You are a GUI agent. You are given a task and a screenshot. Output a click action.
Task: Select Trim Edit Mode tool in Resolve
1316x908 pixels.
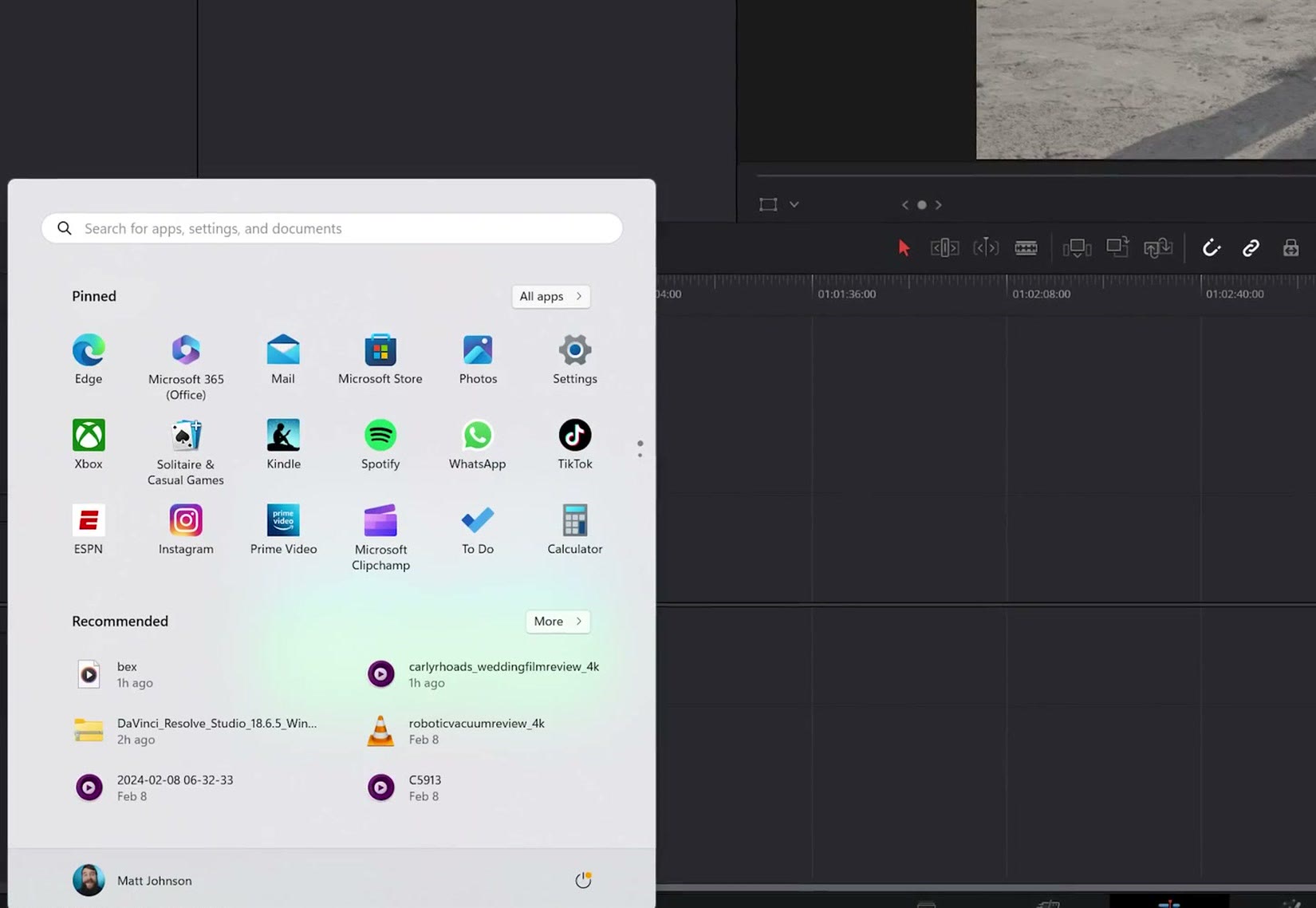[x=944, y=248]
